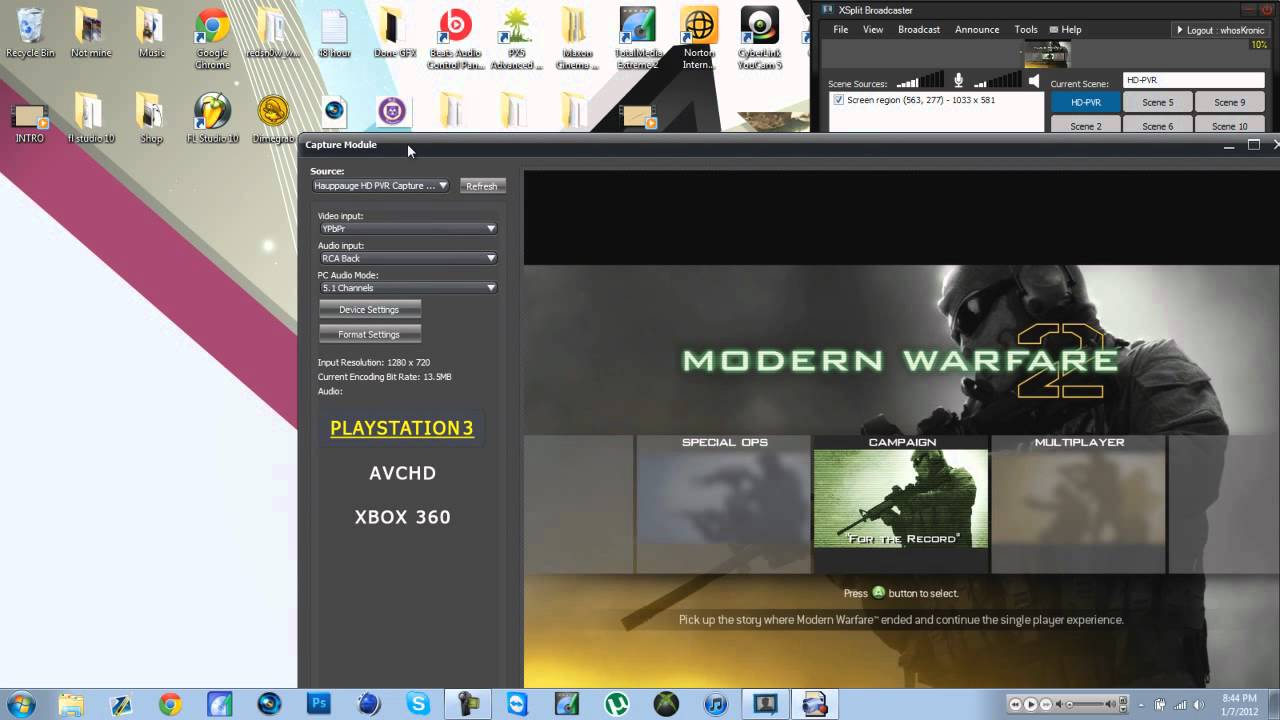Open the XSplit Broadcast menu
1280x720 pixels.
919,30
